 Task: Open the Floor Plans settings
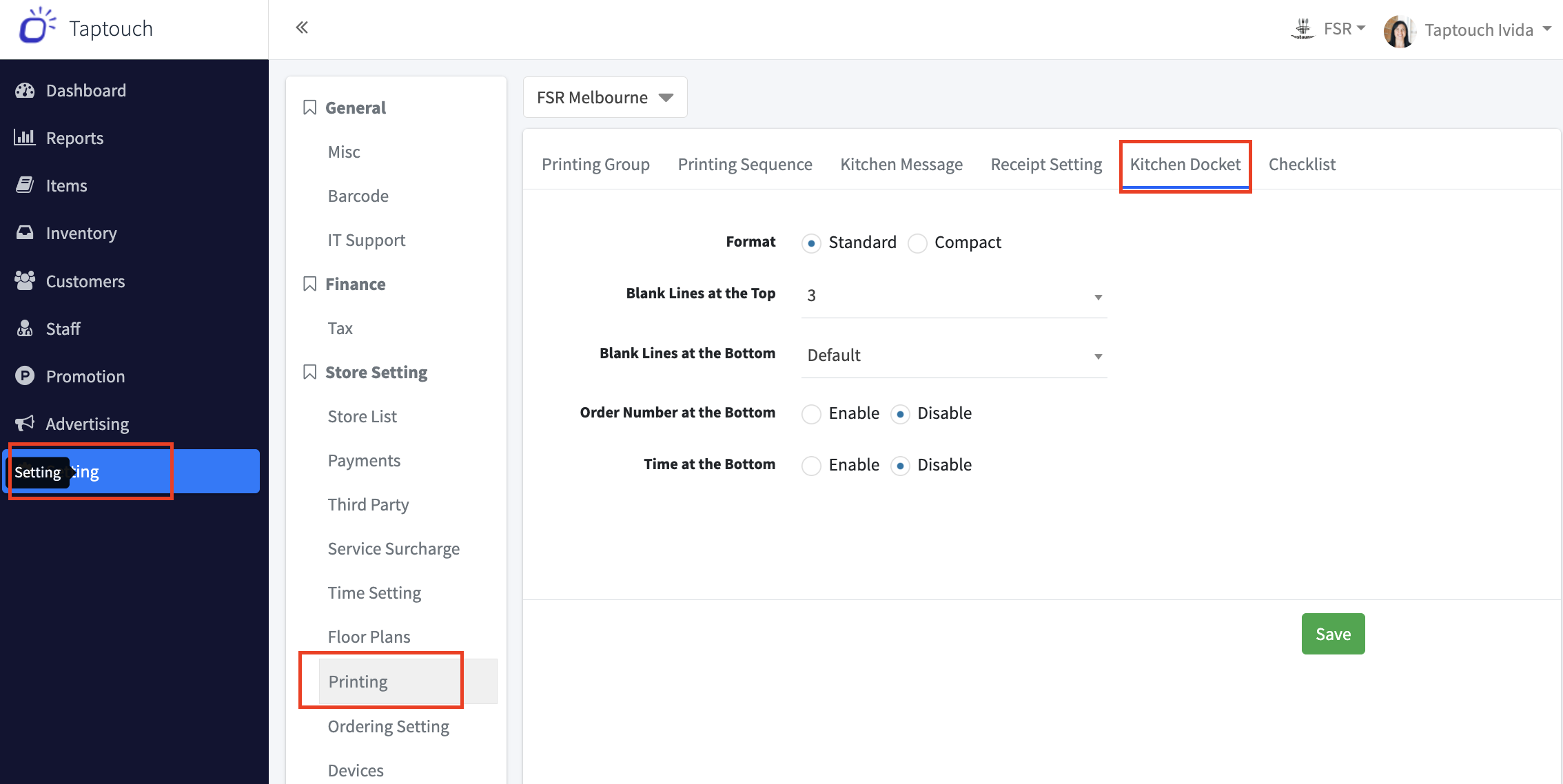coord(369,637)
